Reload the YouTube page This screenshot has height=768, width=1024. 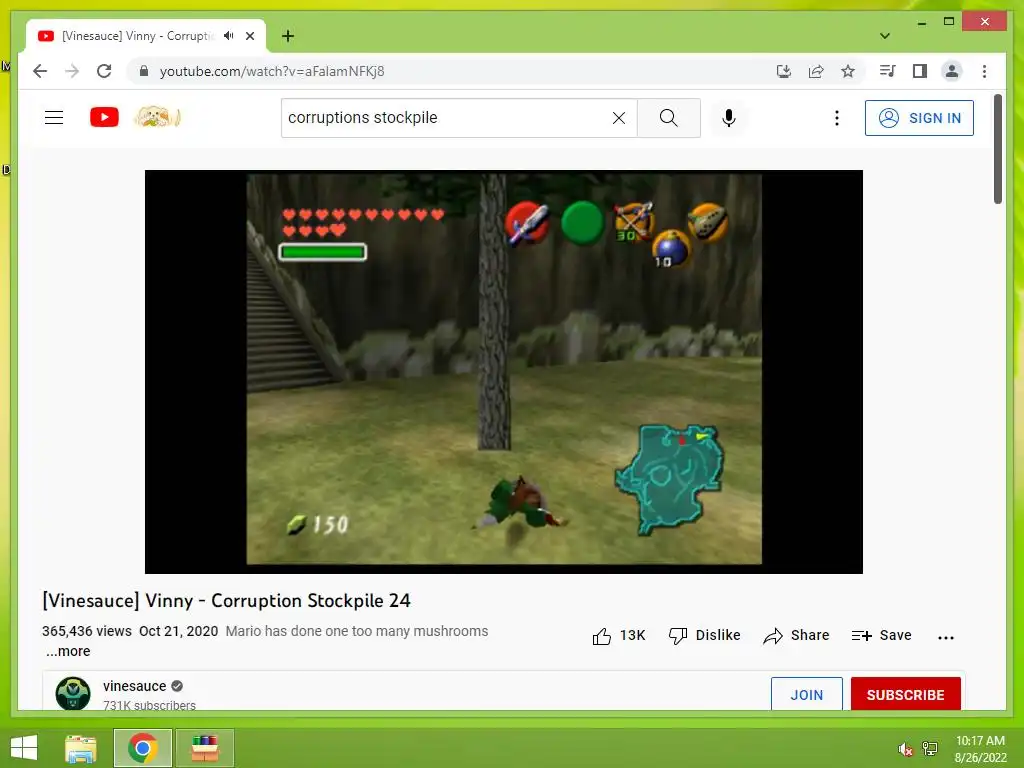coord(104,71)
